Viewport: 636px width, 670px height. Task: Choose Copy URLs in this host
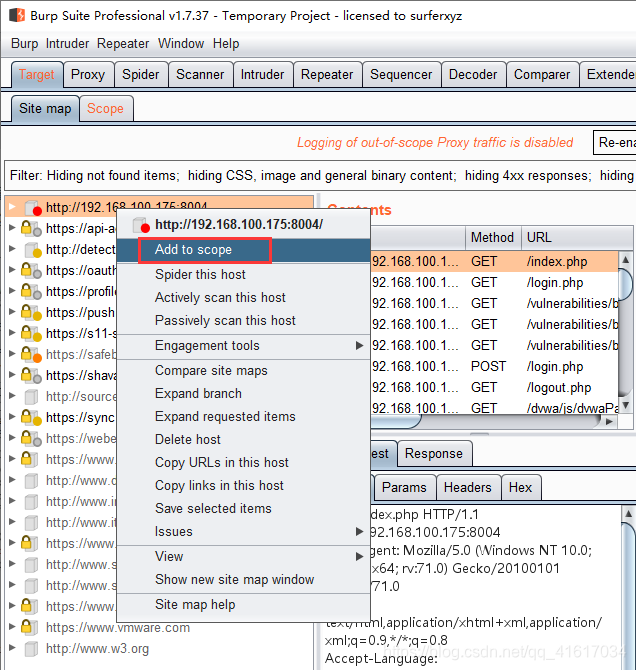[x=243, y=462]
